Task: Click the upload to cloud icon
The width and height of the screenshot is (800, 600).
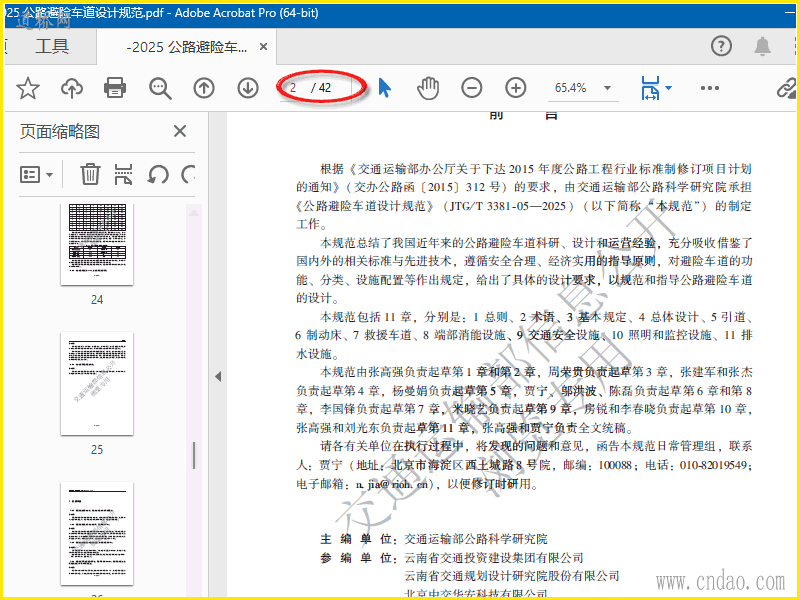Action: (x=72, y=88)
